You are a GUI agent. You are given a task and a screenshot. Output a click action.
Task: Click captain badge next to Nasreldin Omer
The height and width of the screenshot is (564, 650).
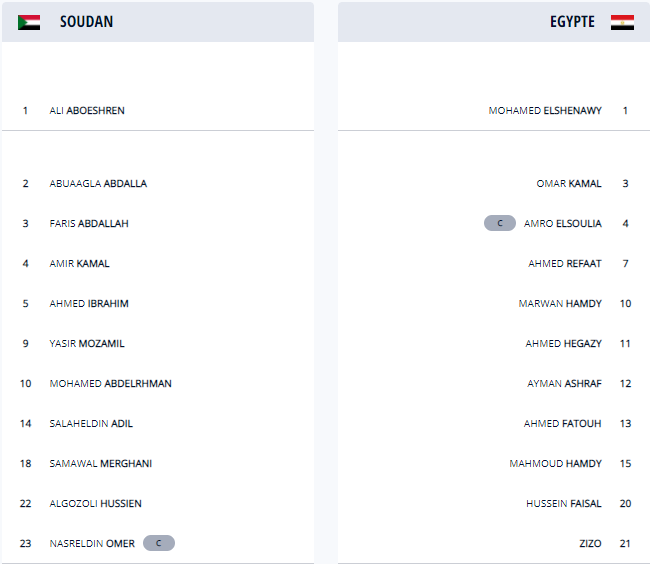pos(159,543)
